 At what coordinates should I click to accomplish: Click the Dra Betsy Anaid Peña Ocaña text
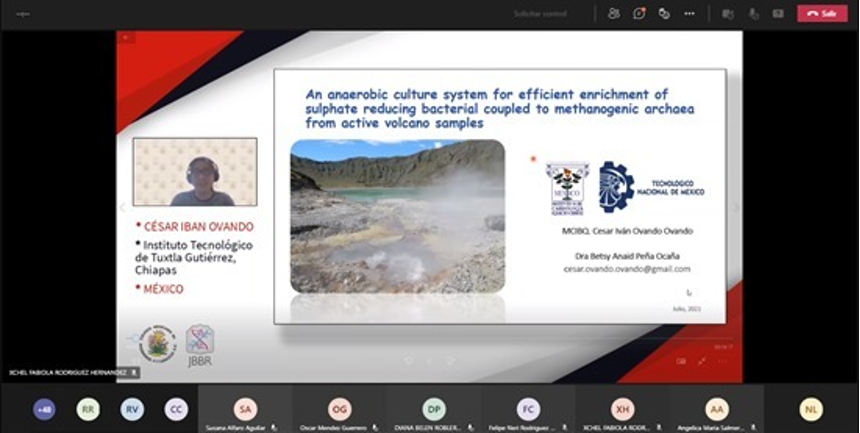pos(627,256)
